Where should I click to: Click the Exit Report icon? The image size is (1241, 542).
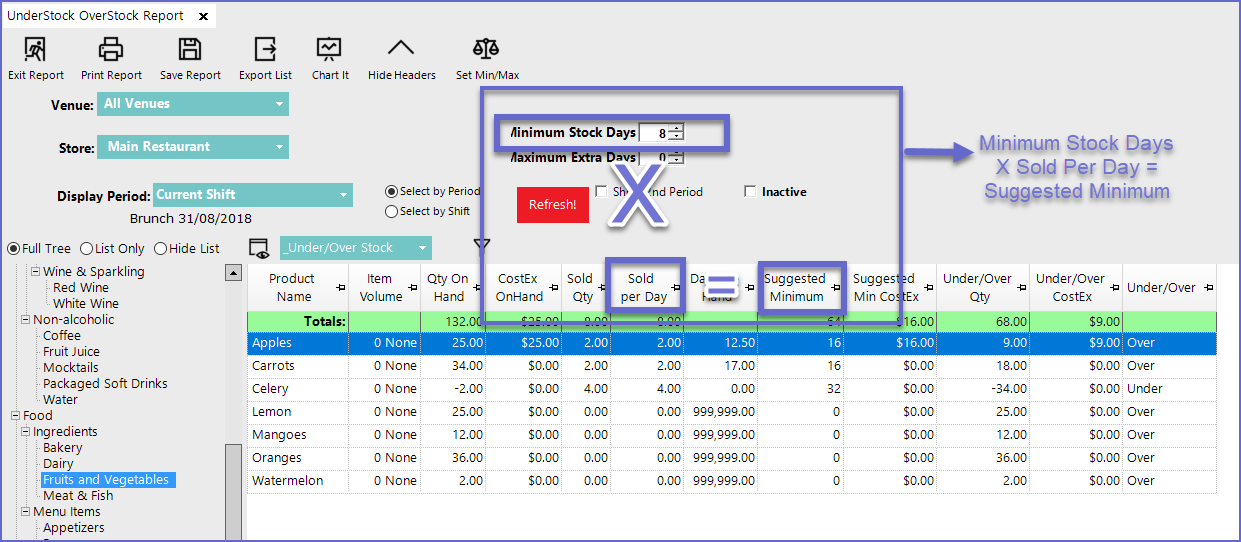(35, 49)
